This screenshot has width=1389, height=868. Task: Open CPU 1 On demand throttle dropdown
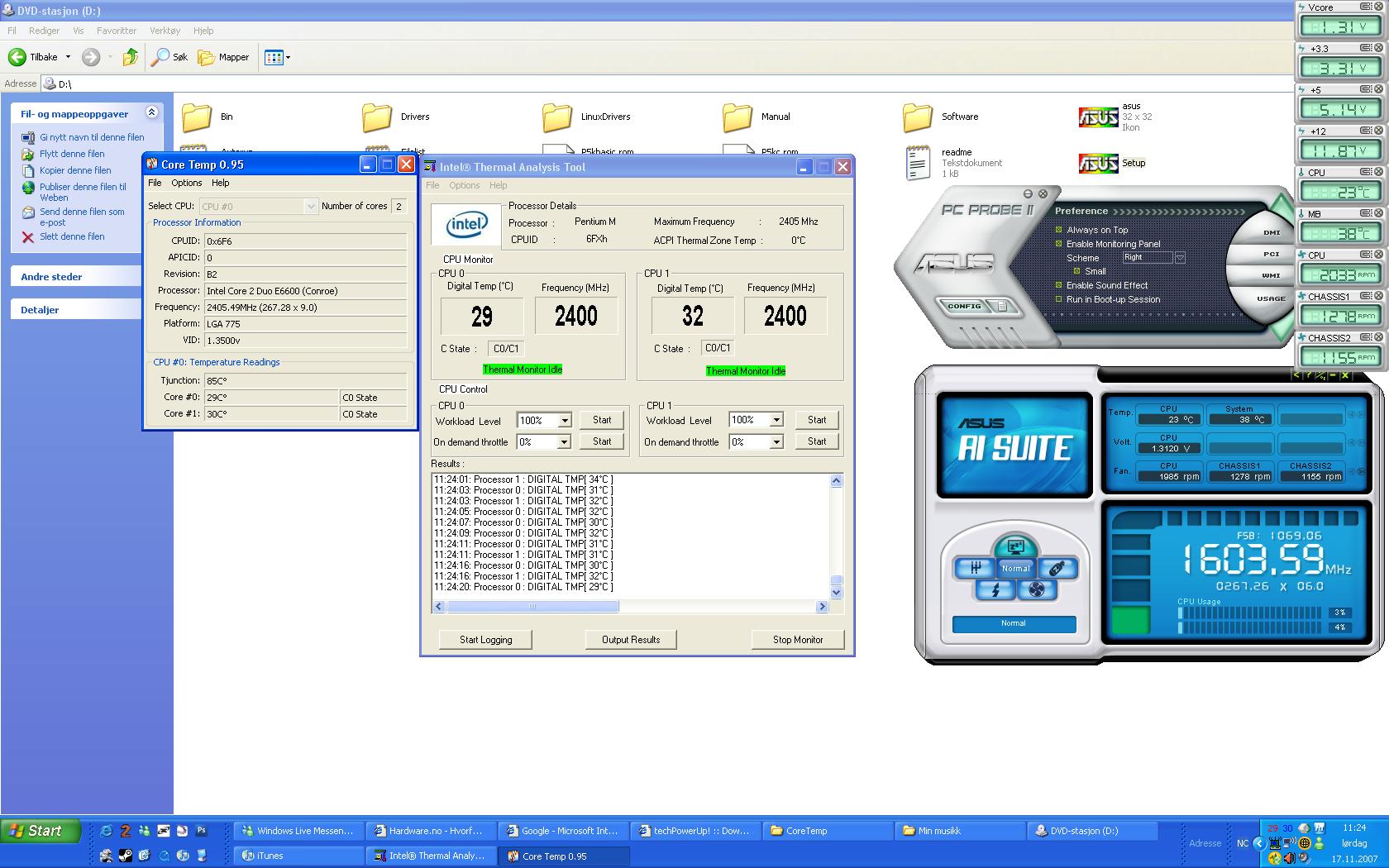click(776, 442)
